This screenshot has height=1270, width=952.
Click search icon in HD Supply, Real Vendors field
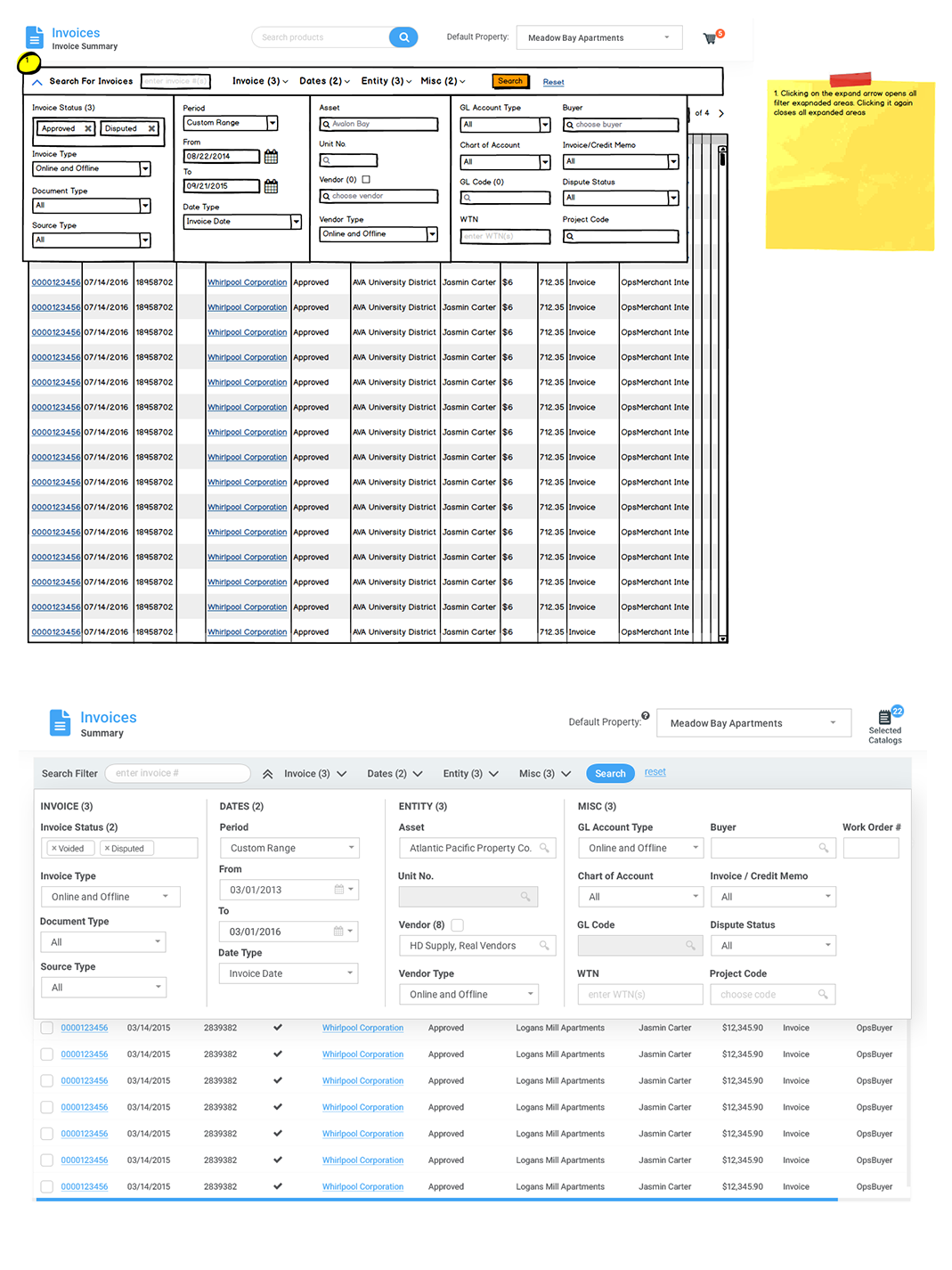pos(544,946)
